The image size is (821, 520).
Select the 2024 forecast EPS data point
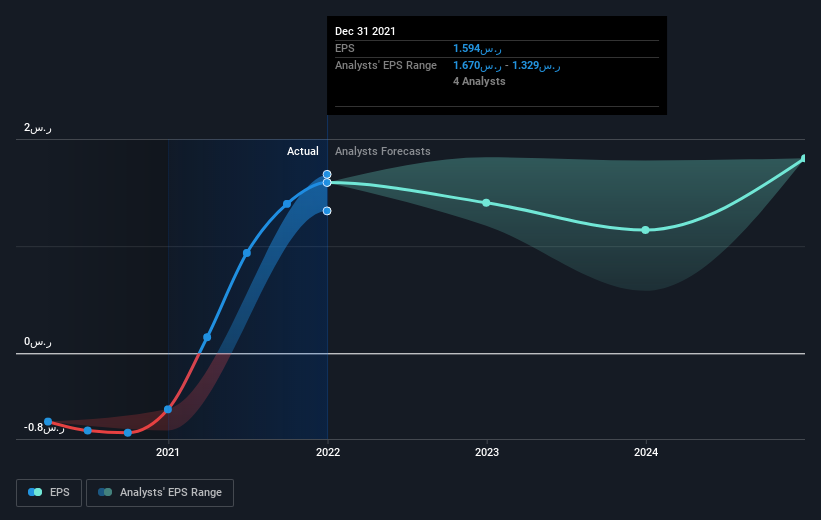[646, 230]
